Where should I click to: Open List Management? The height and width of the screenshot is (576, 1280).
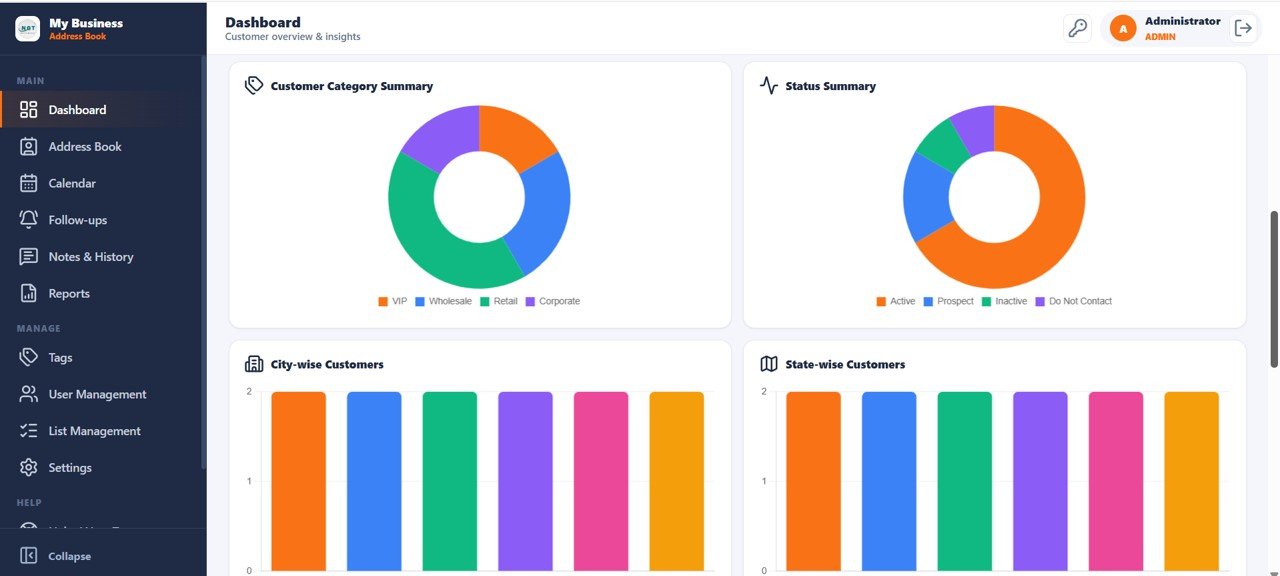coord(102,431)
